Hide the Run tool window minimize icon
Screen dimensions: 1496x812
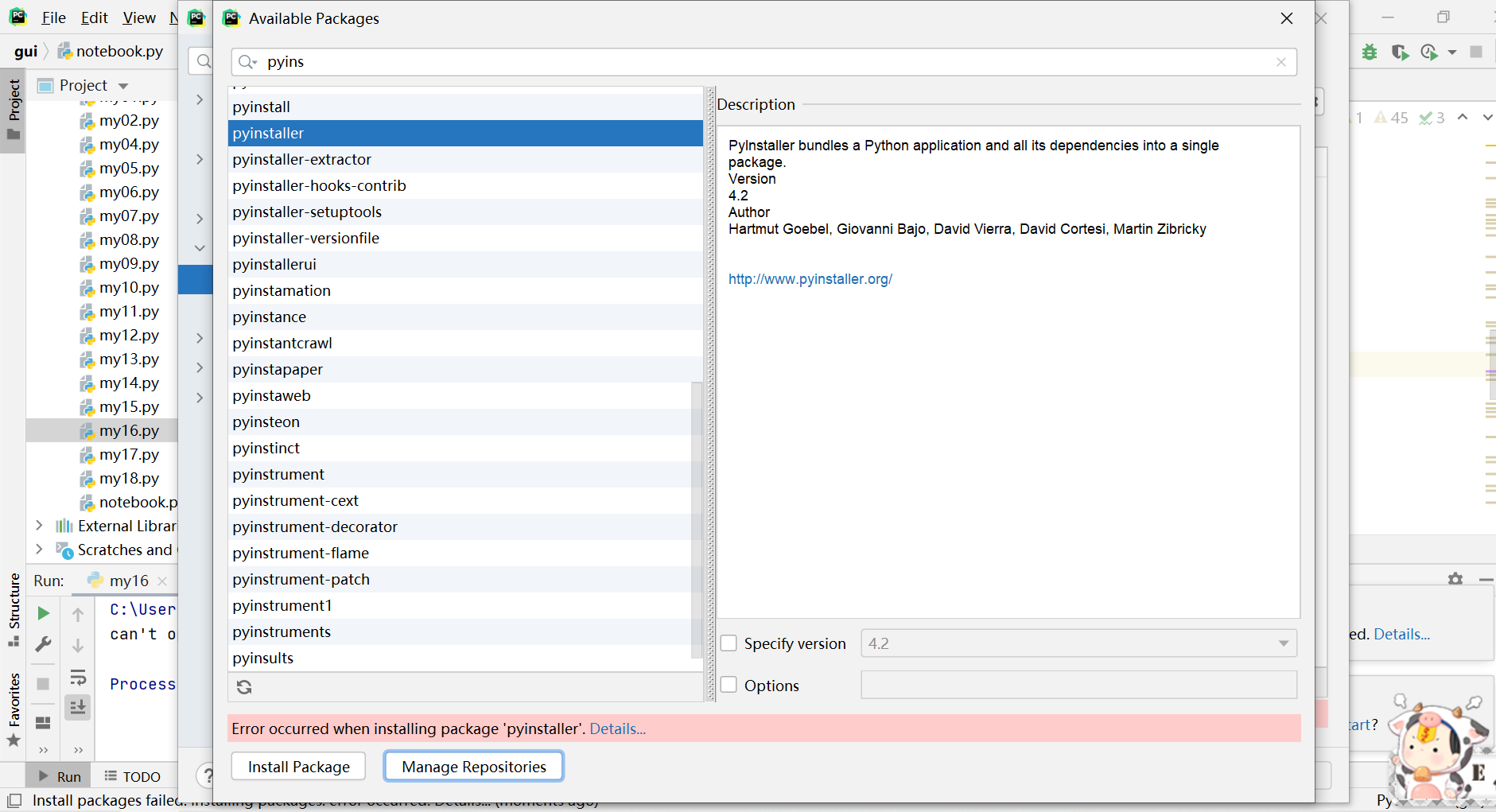[x=1486, y=580]
